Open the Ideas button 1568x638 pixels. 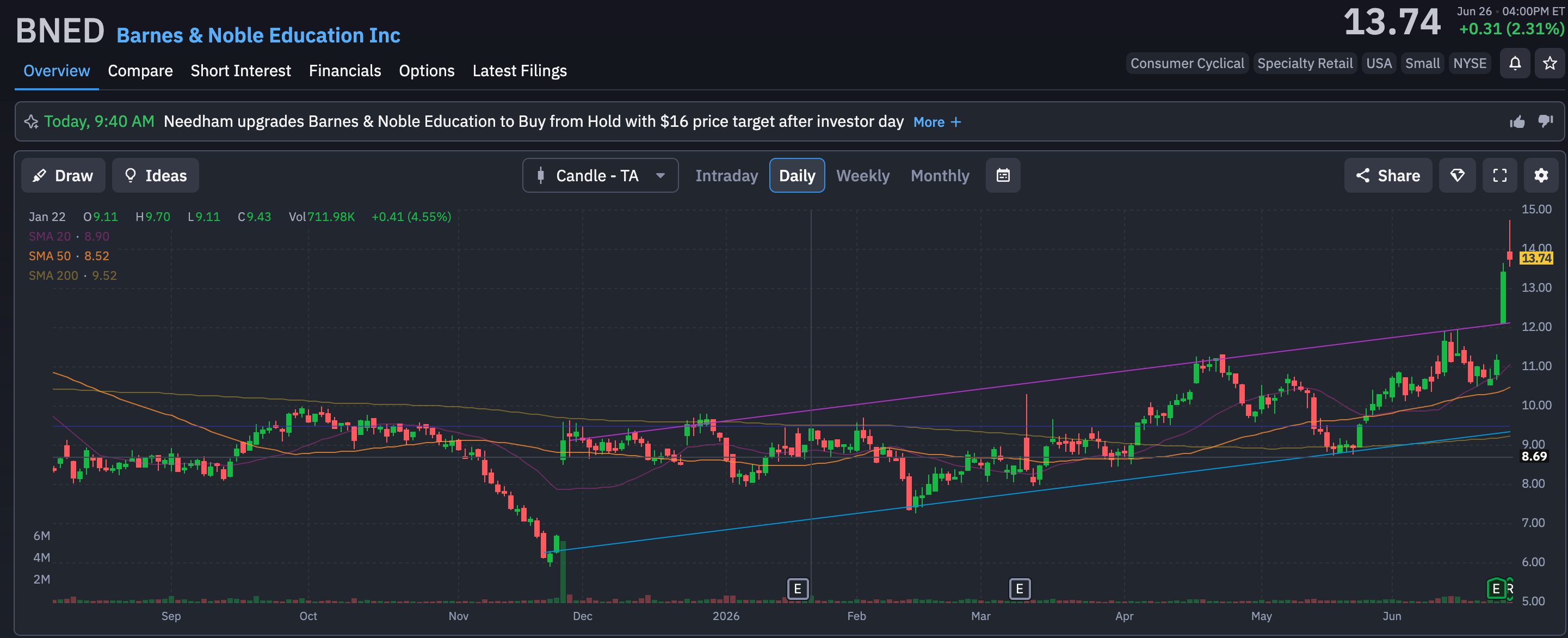coord(155,175)
